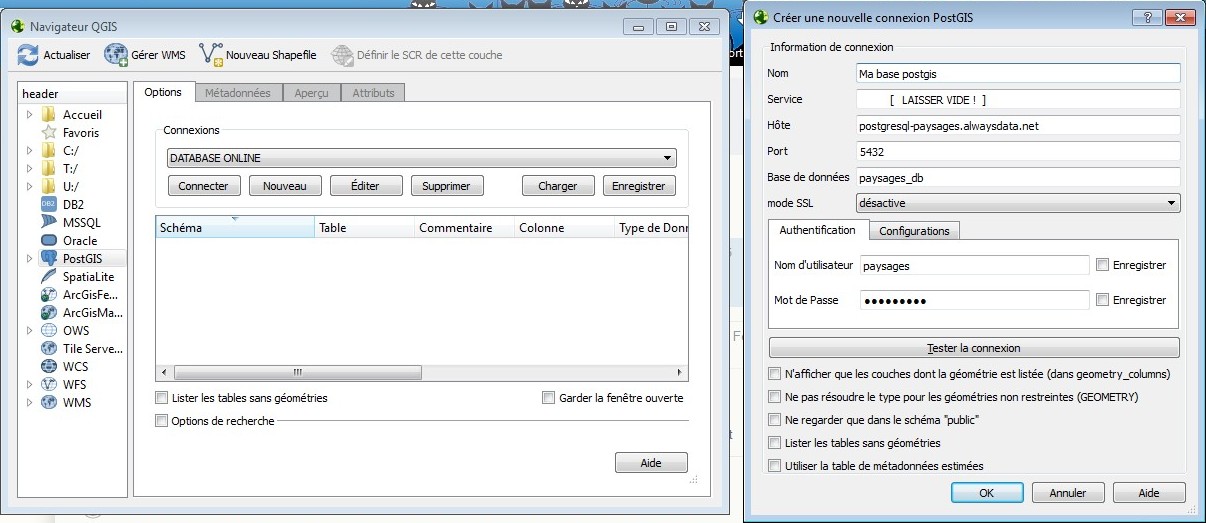The width and height of the screenshot is (1206, 523).
Task: Select the Configurations tab
Action: tap(914, 231)
